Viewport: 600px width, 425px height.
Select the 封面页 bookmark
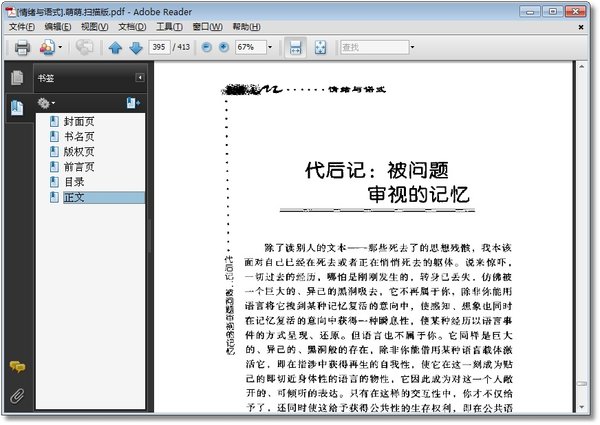point(79,122)
